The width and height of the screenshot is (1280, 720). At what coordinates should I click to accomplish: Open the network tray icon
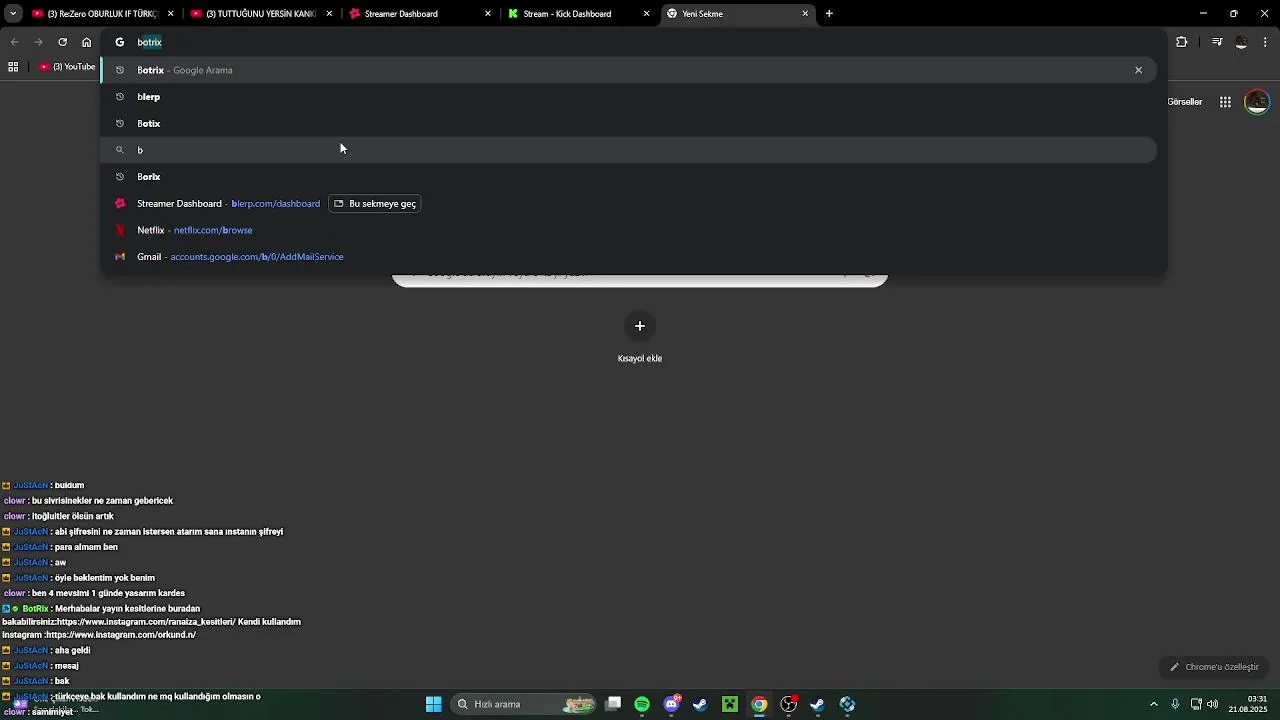(x=1196, y=704)
